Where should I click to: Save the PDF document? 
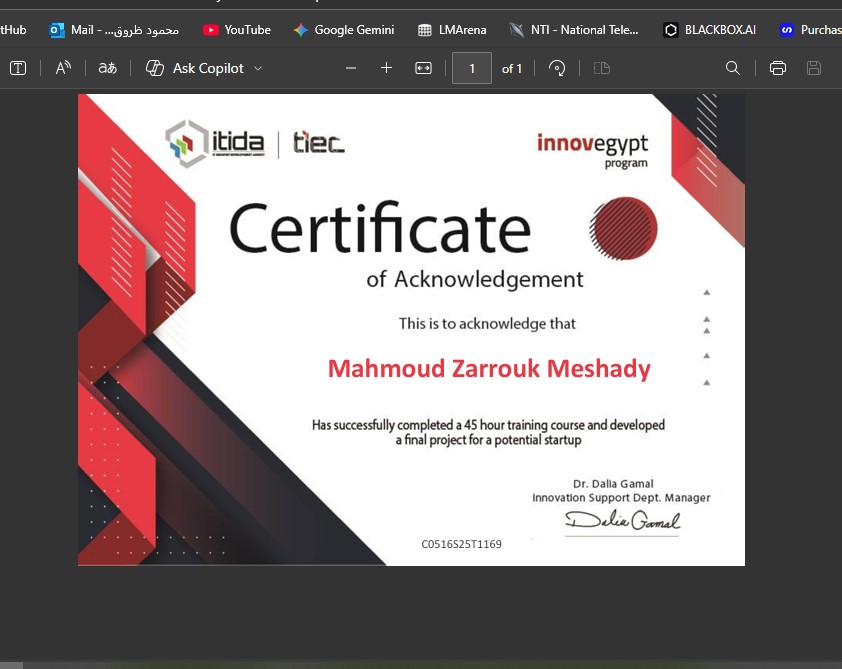814,68
